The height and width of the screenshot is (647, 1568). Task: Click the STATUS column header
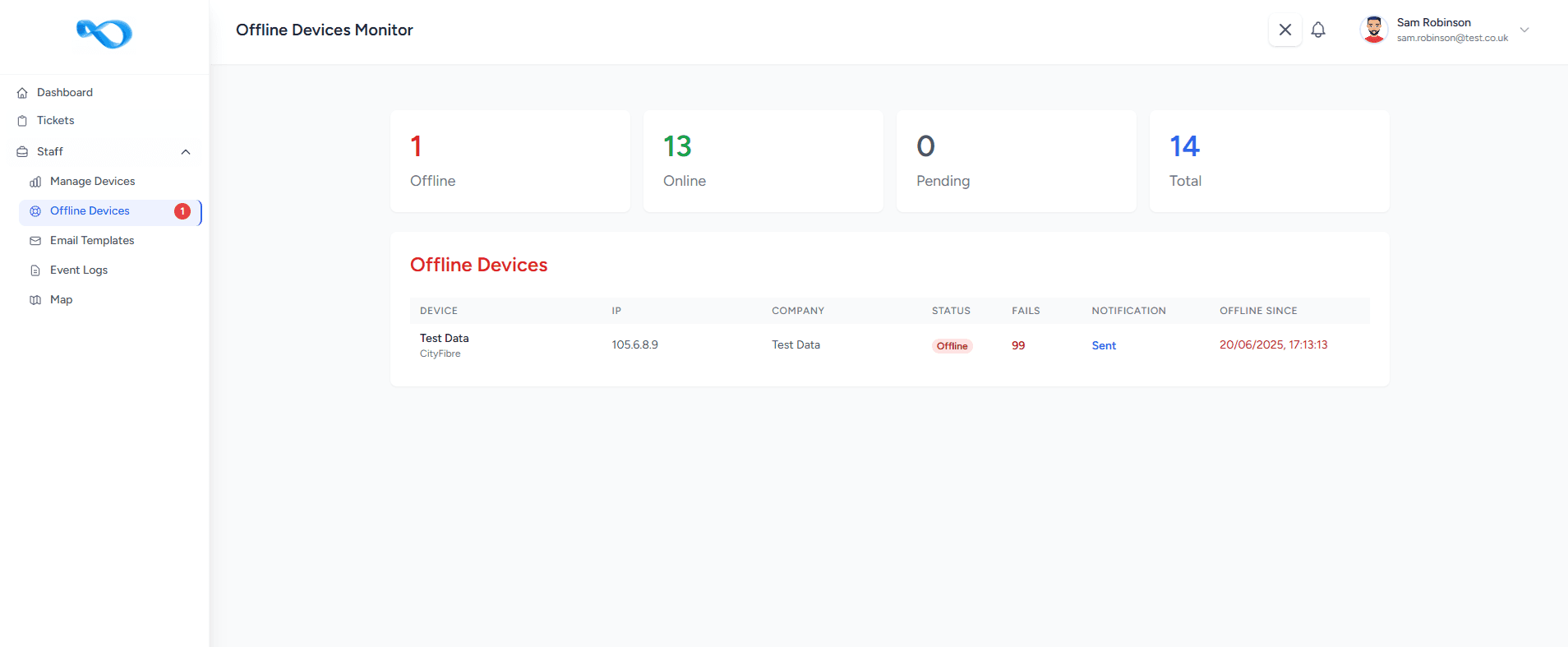click(x=951, y=311)
